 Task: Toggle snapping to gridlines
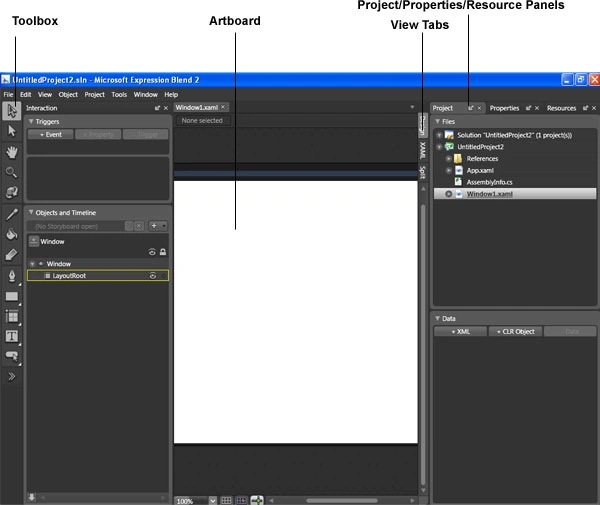click(x=241, y=500)
